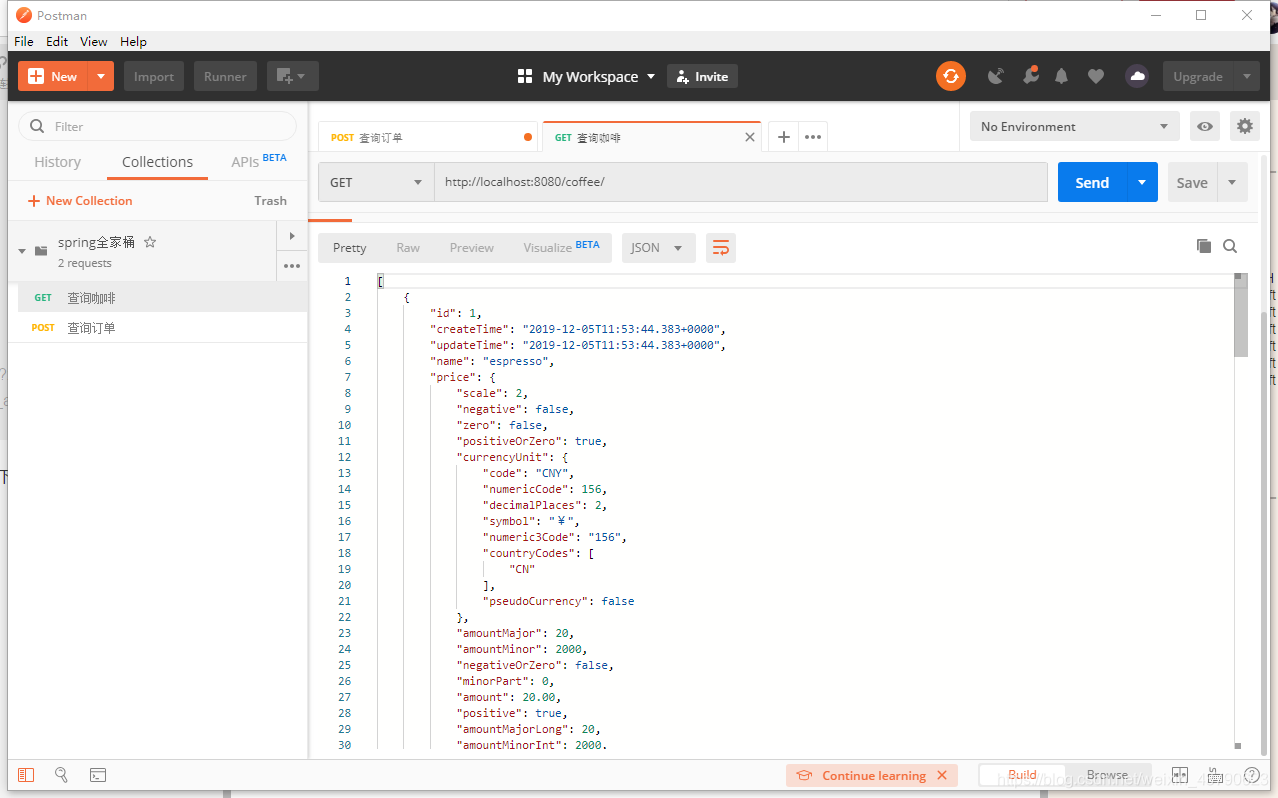Viewport: 1278px width, 798px height.
Task: Switch to the History tab
Action: click(x=58, y=162)
